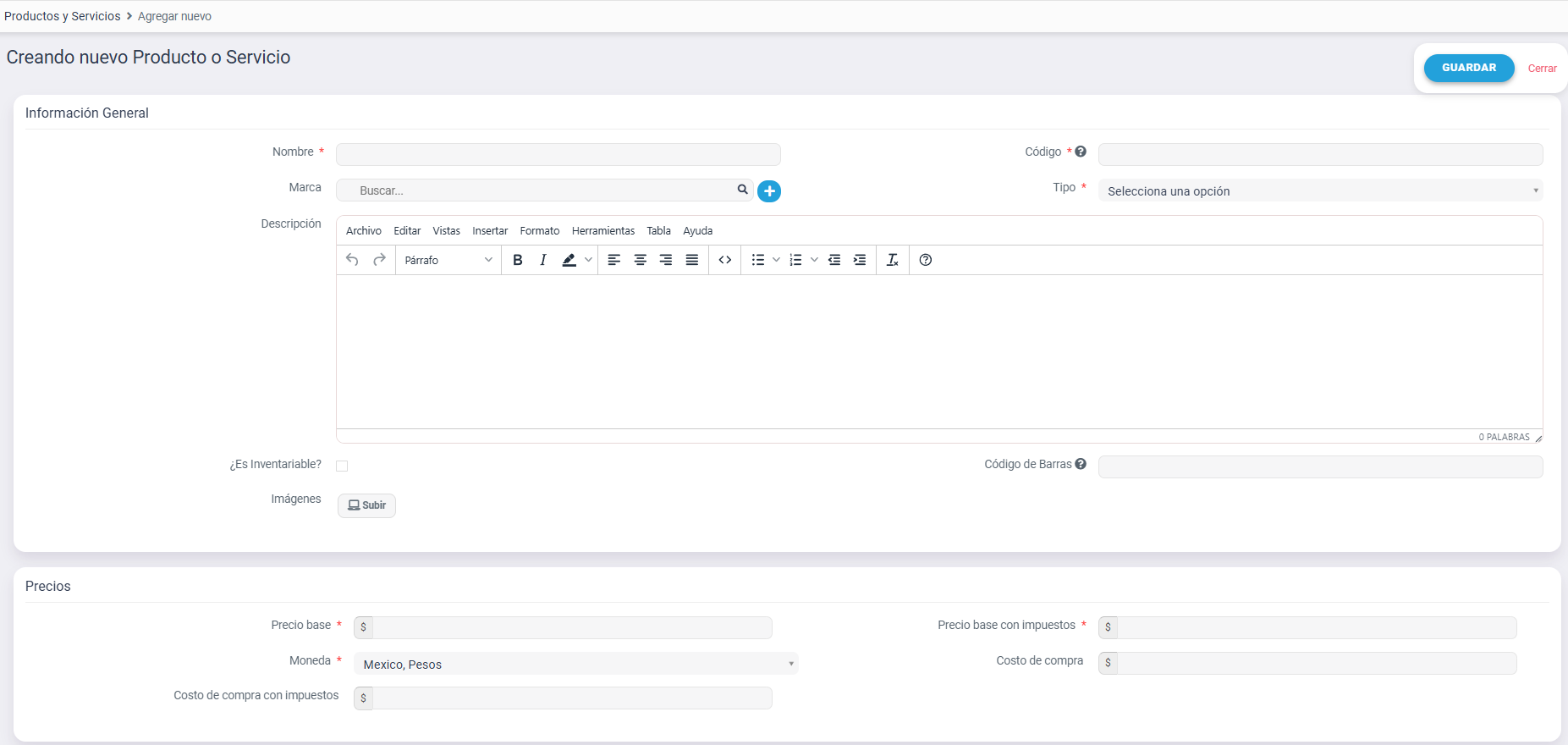Screen dimensions: 1568x745
Task: Focus the Código de Barras input field
Action: pos(1320,466)
